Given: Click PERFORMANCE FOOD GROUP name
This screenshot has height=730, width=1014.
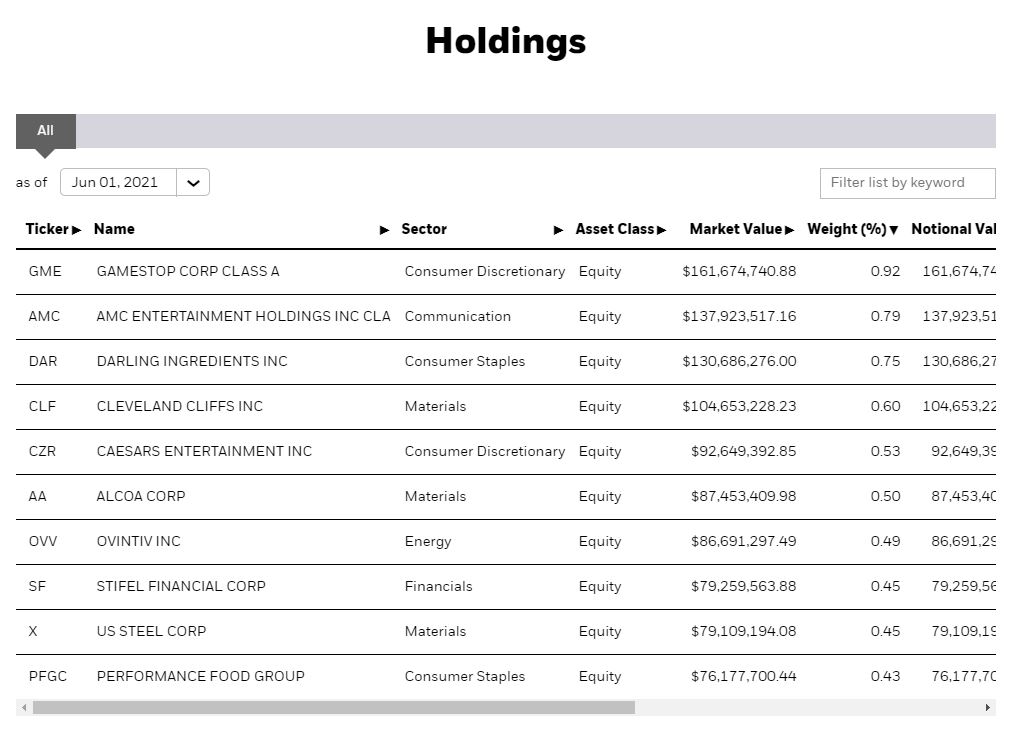Looking at the screenshot, I should pyautogui.click(x=200, y=676).
